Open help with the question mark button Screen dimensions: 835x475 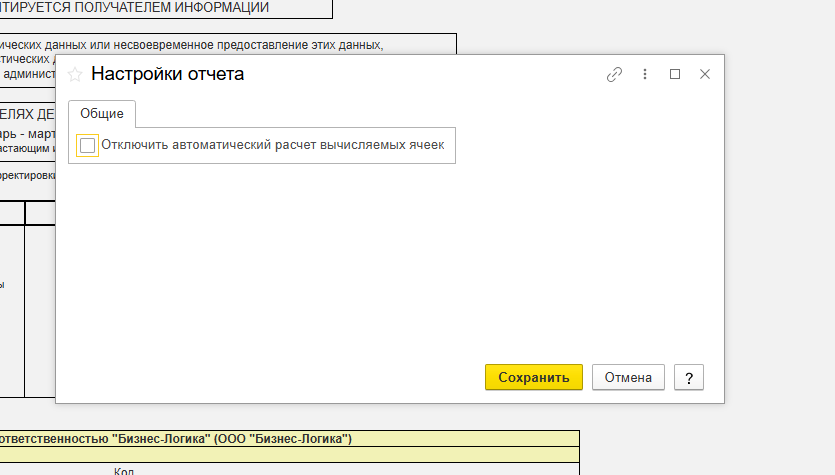point(689,377)
